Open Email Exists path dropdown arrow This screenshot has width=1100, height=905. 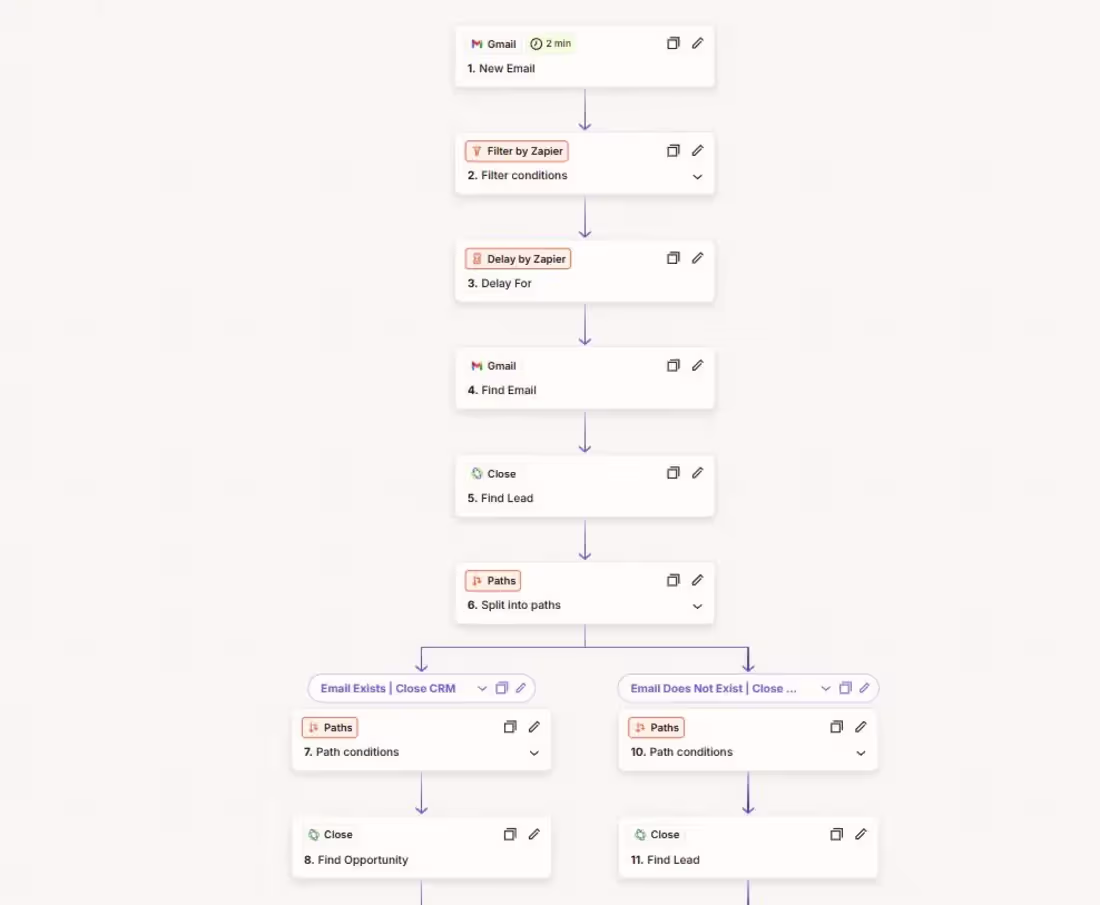(482, 688)
